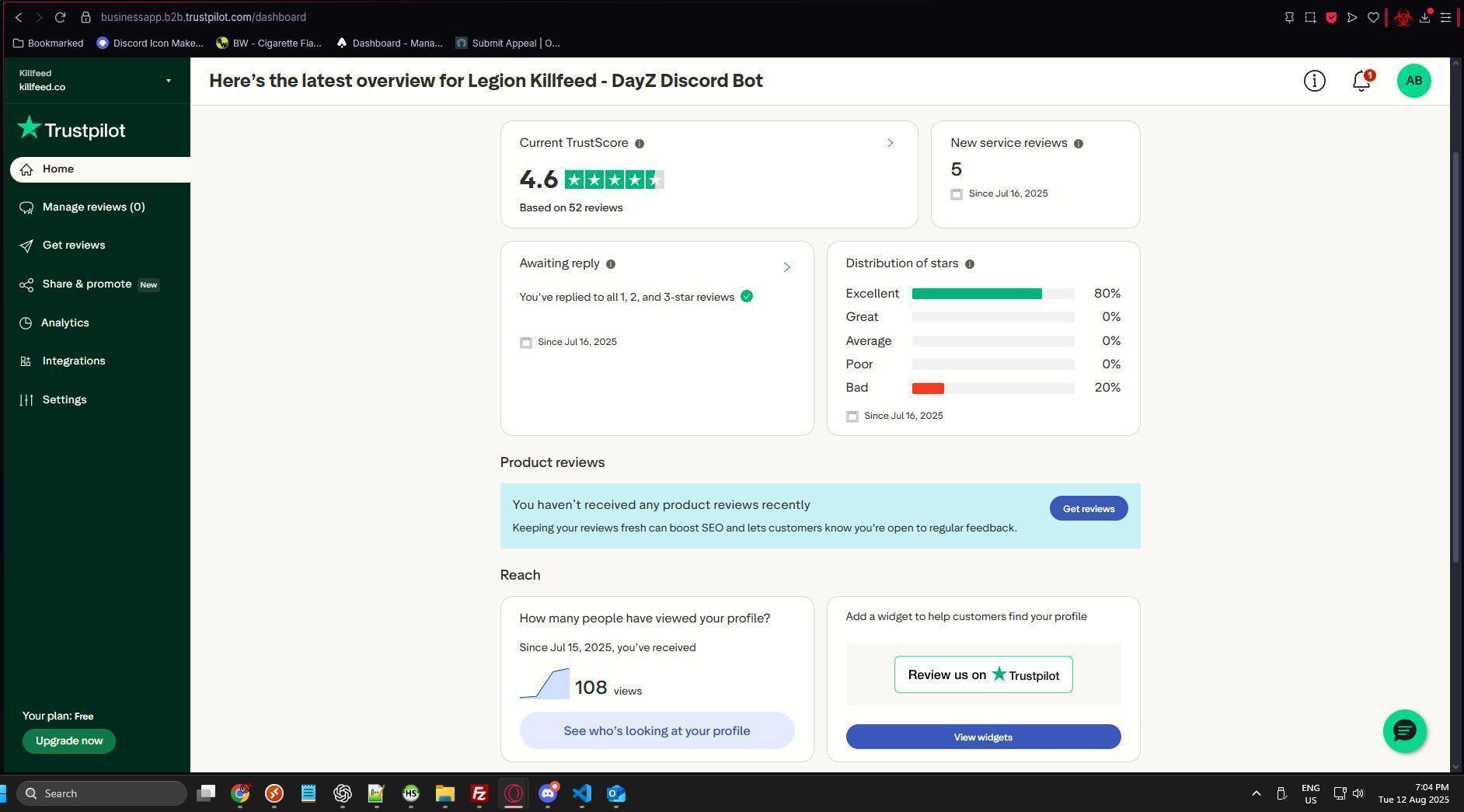Open FileZilla from the taskbar
This screenshot has width=1464, height=812.
[479, 793]
